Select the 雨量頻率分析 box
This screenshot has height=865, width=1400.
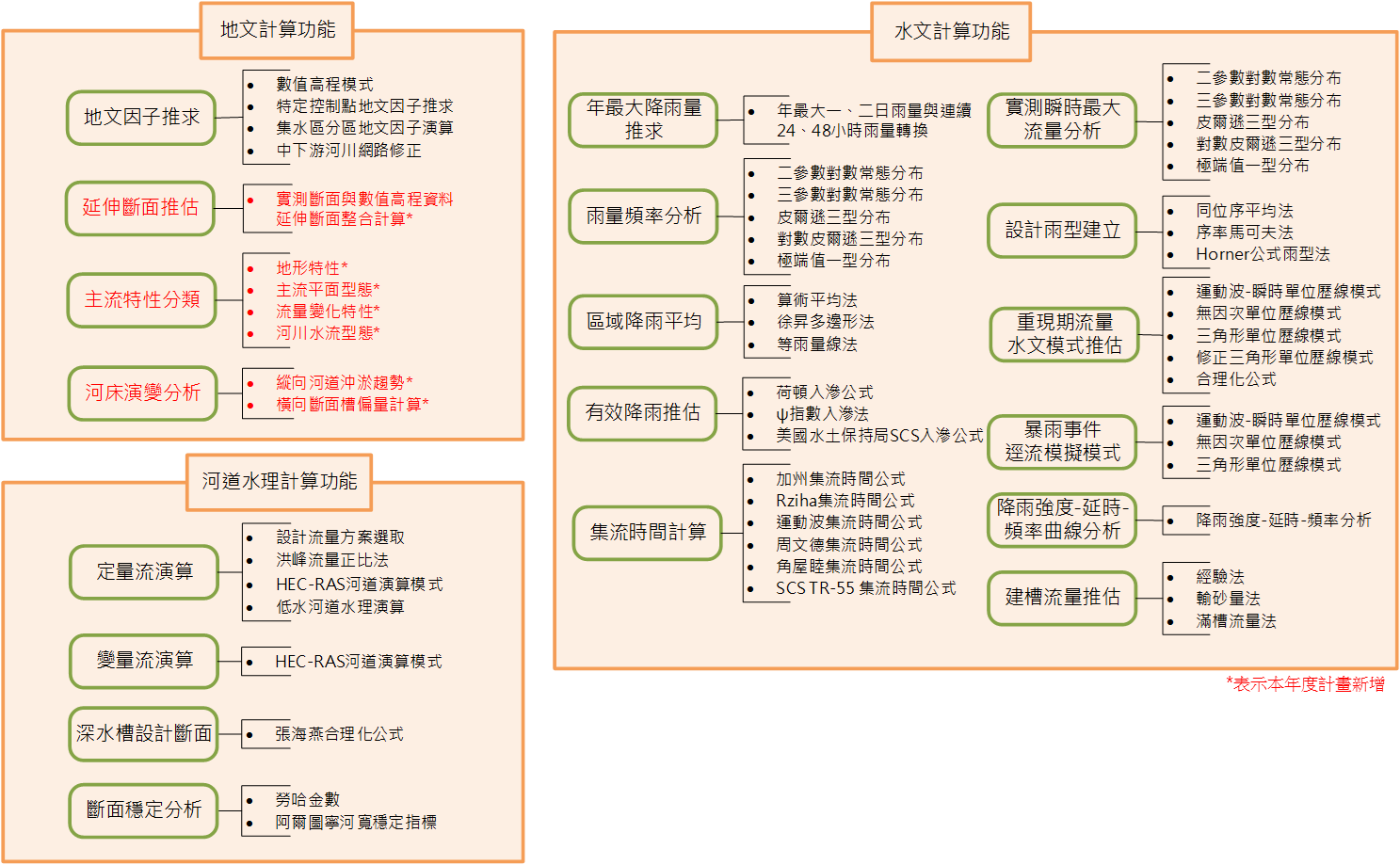[644, 216]
